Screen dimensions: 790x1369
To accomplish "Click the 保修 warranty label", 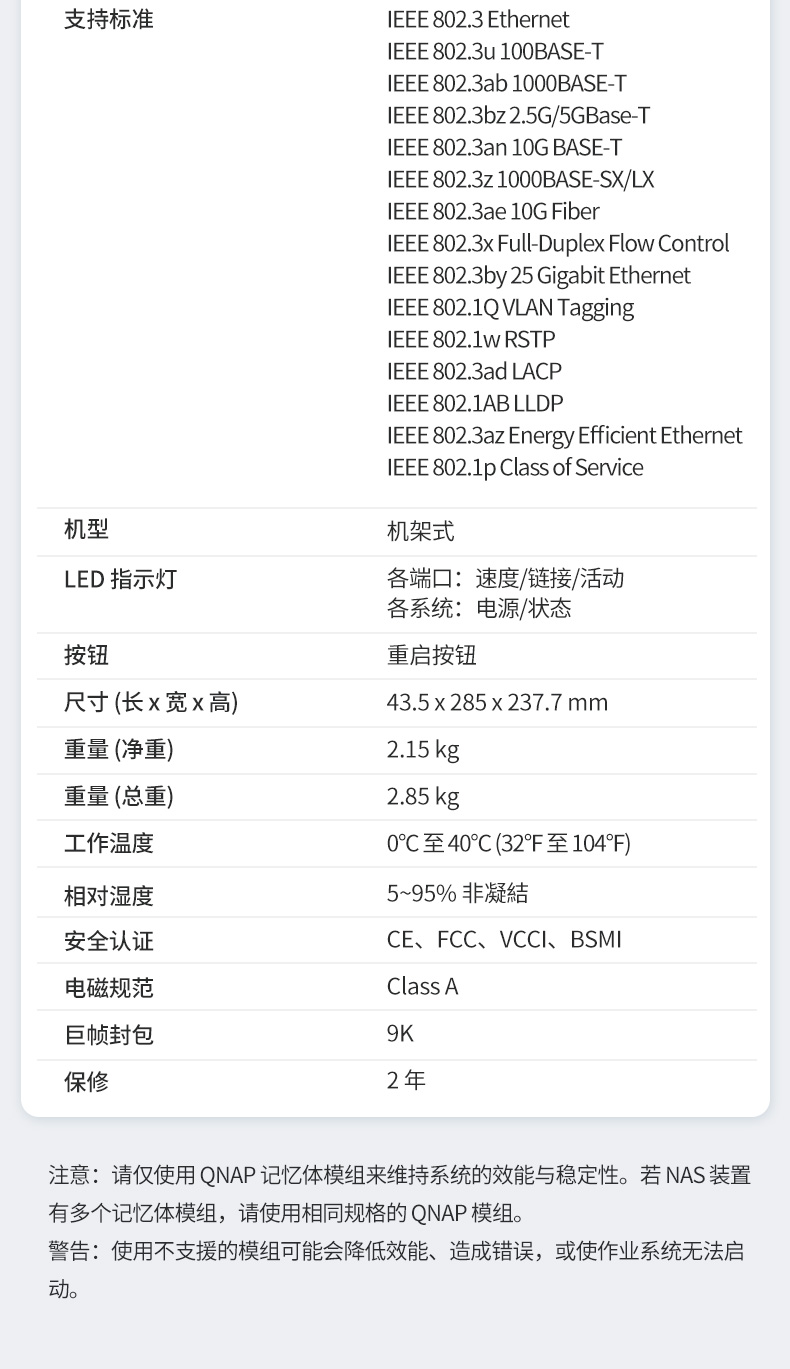I will [87, 1082].
